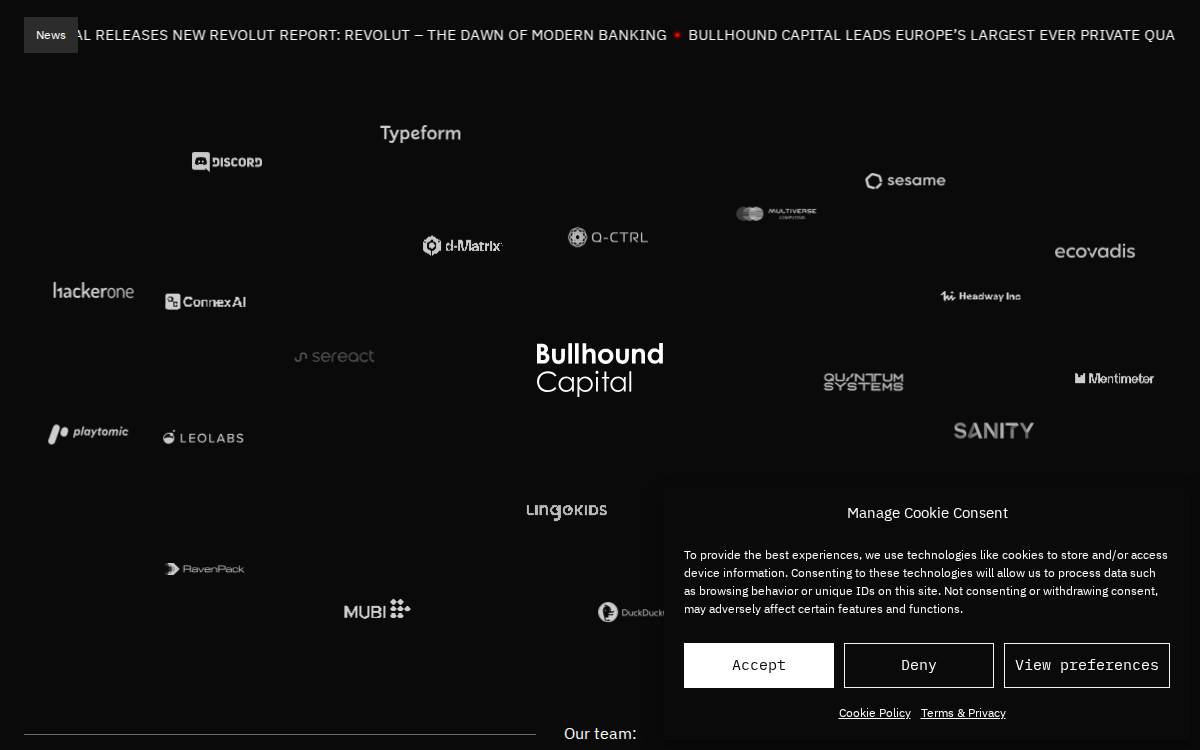The height and width of the screenshot is (750, 1200).
Task: Open the sereact logo
Action: pyautogui.click(x=334, y=356)
